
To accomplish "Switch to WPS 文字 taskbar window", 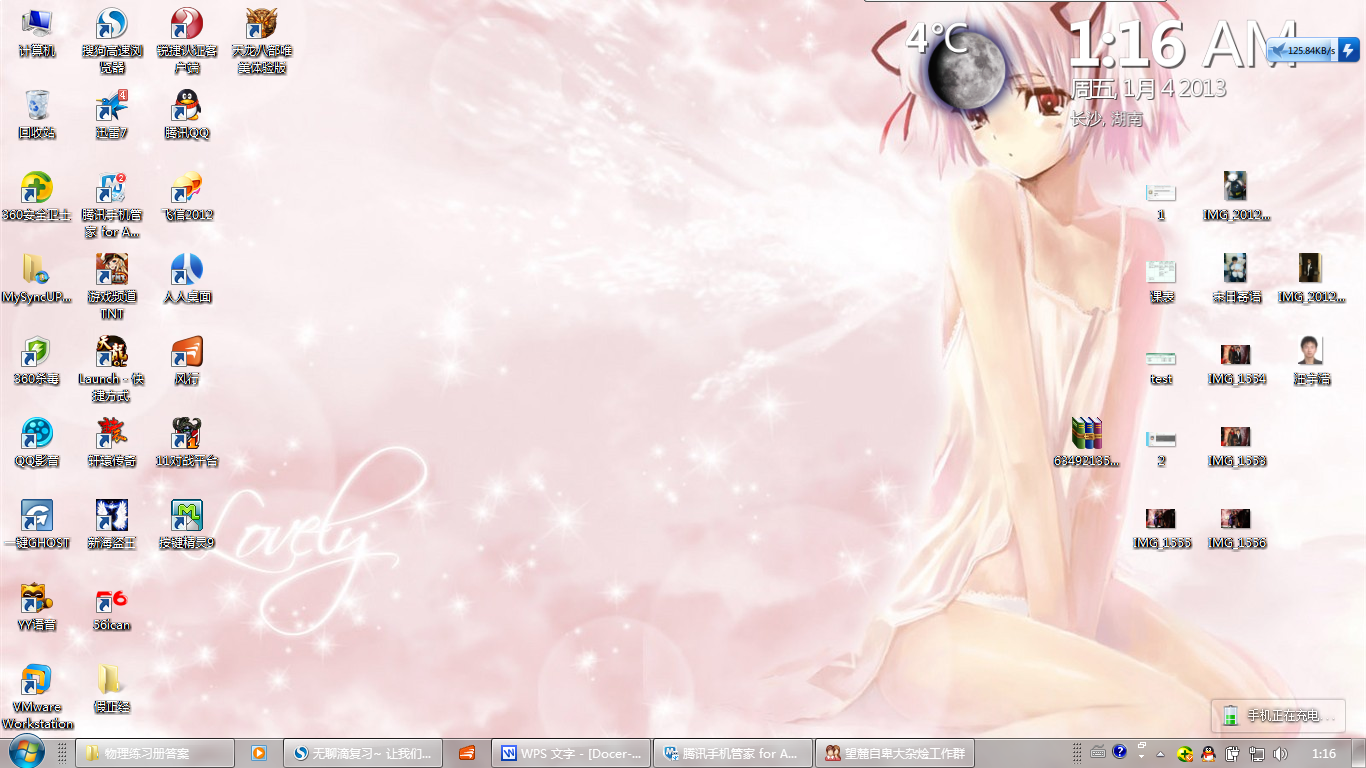I will pos(571,753).
